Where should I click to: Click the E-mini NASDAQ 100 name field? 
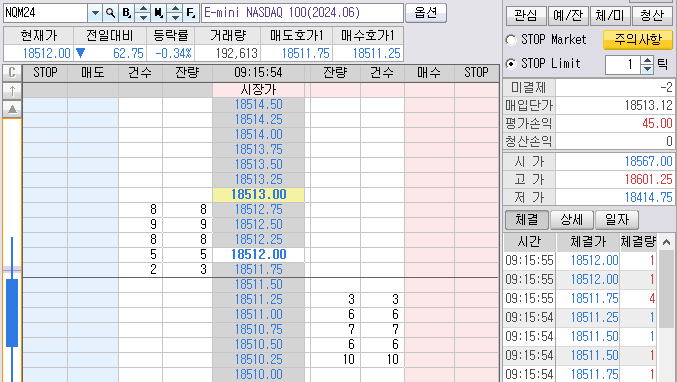pyautogui.click(x=302, y=13)
